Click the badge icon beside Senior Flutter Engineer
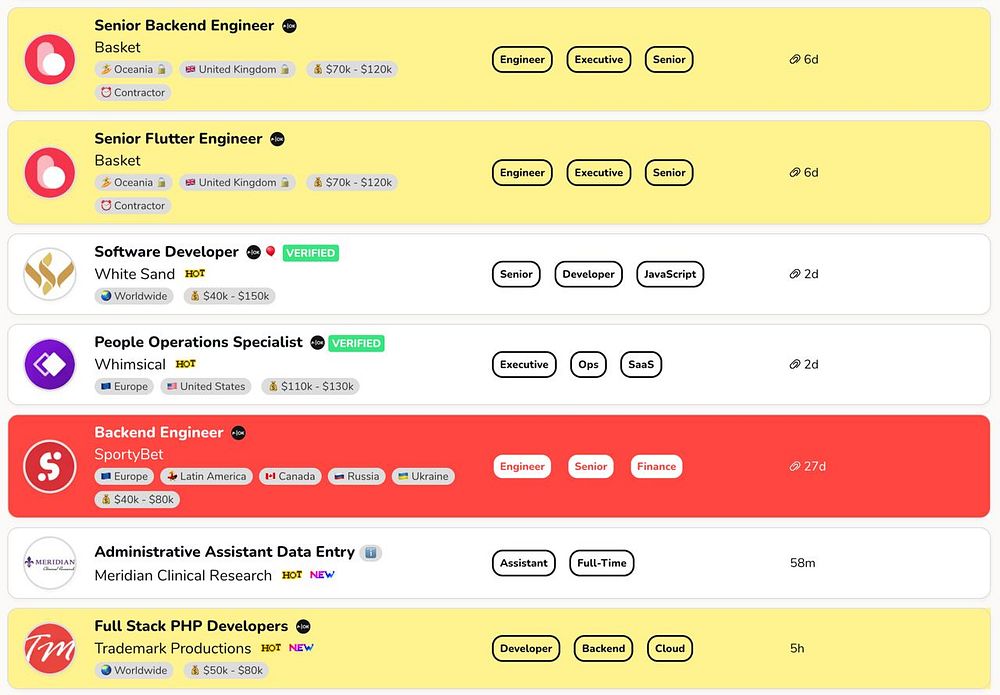Viewport: 1000px width, 695px height. tap(277, 139)
